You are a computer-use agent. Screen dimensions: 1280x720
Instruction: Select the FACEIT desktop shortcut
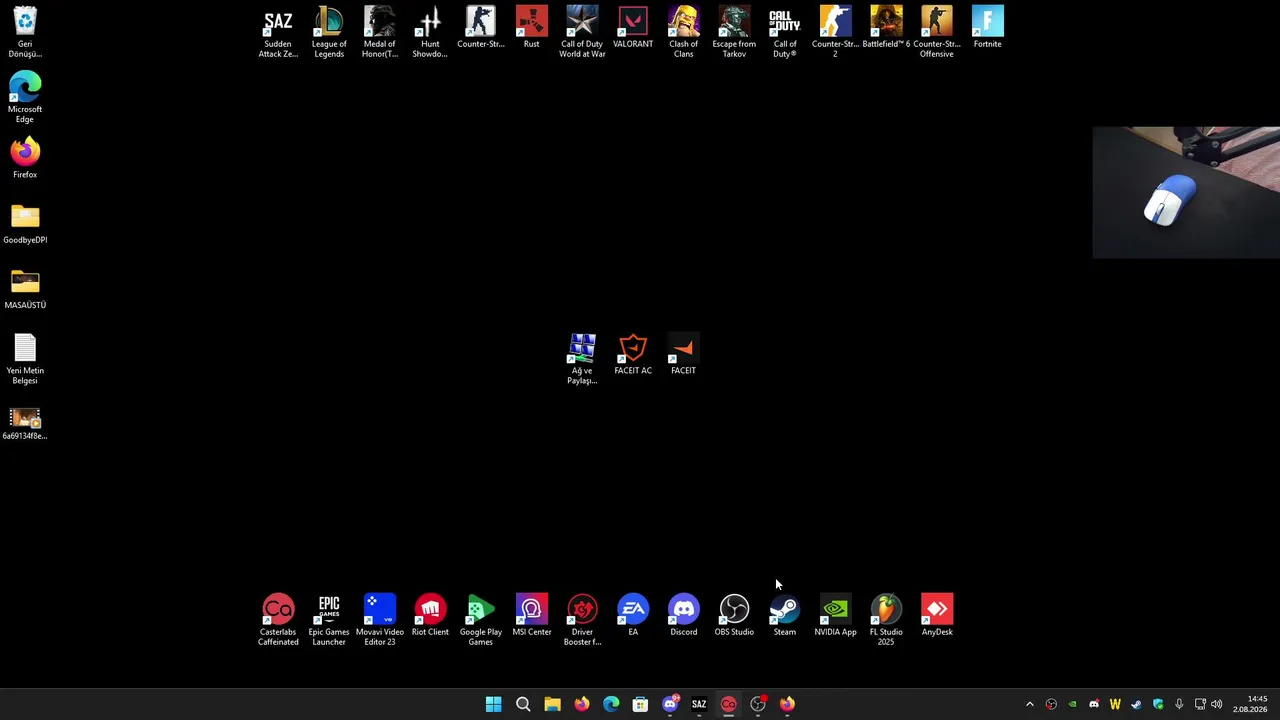pyautogui.click(x=683, y=354)
